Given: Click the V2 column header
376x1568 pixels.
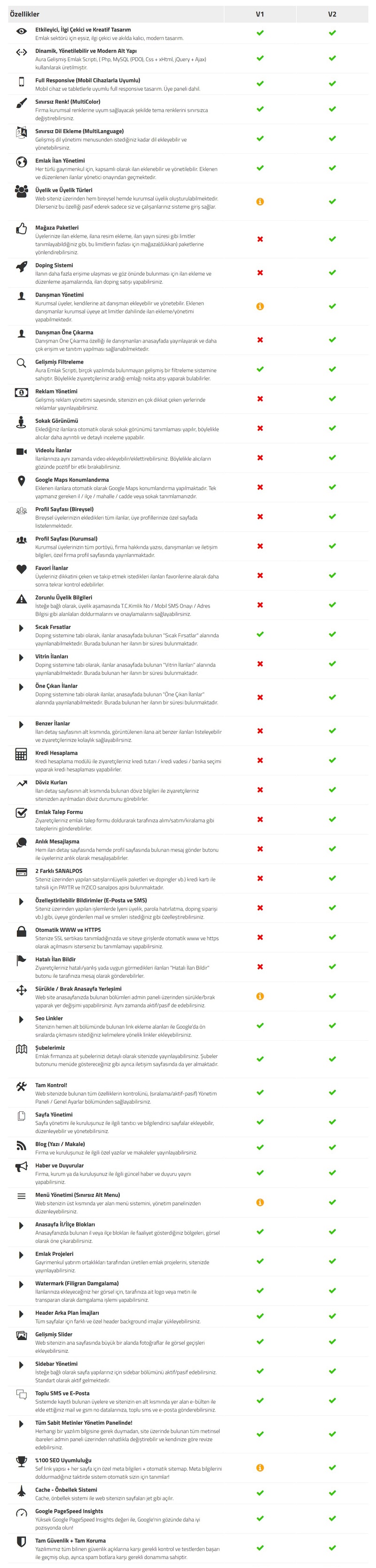Looking at the screenshot, I should 332,14.
